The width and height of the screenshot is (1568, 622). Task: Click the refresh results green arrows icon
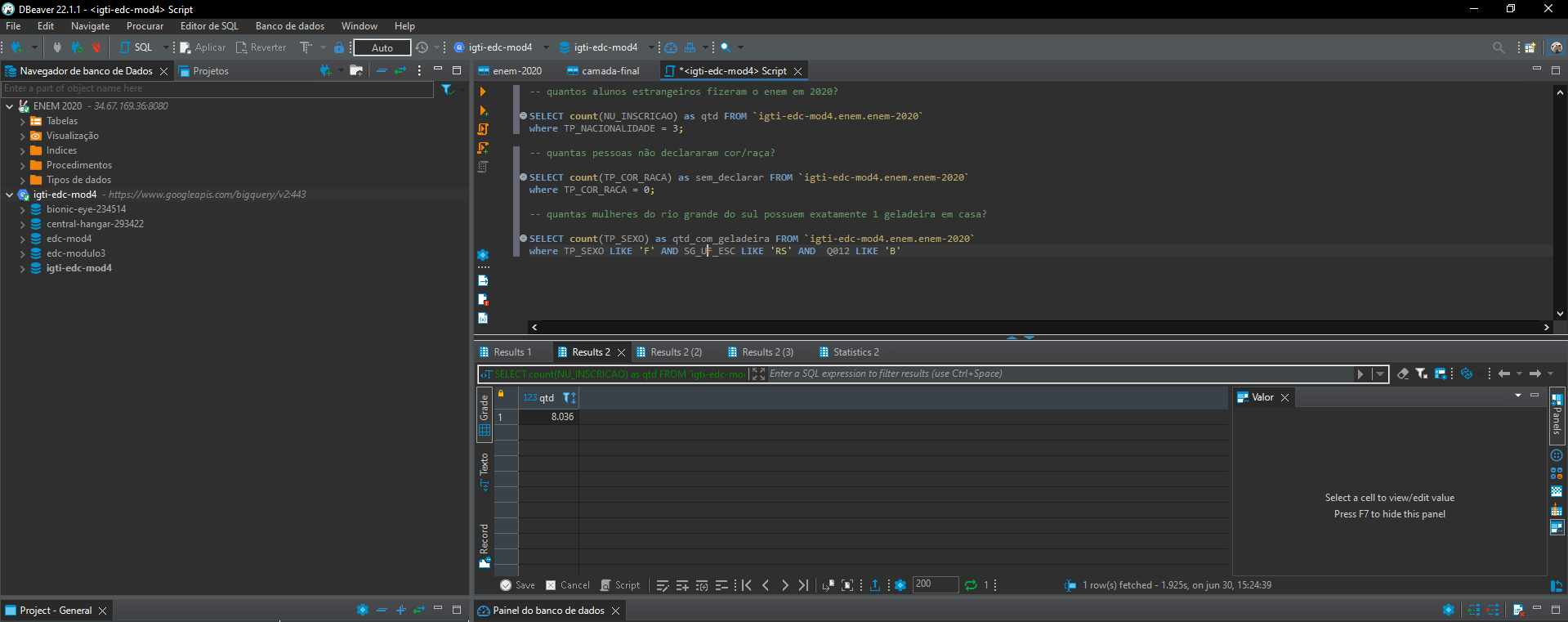(x=971, y=585)
